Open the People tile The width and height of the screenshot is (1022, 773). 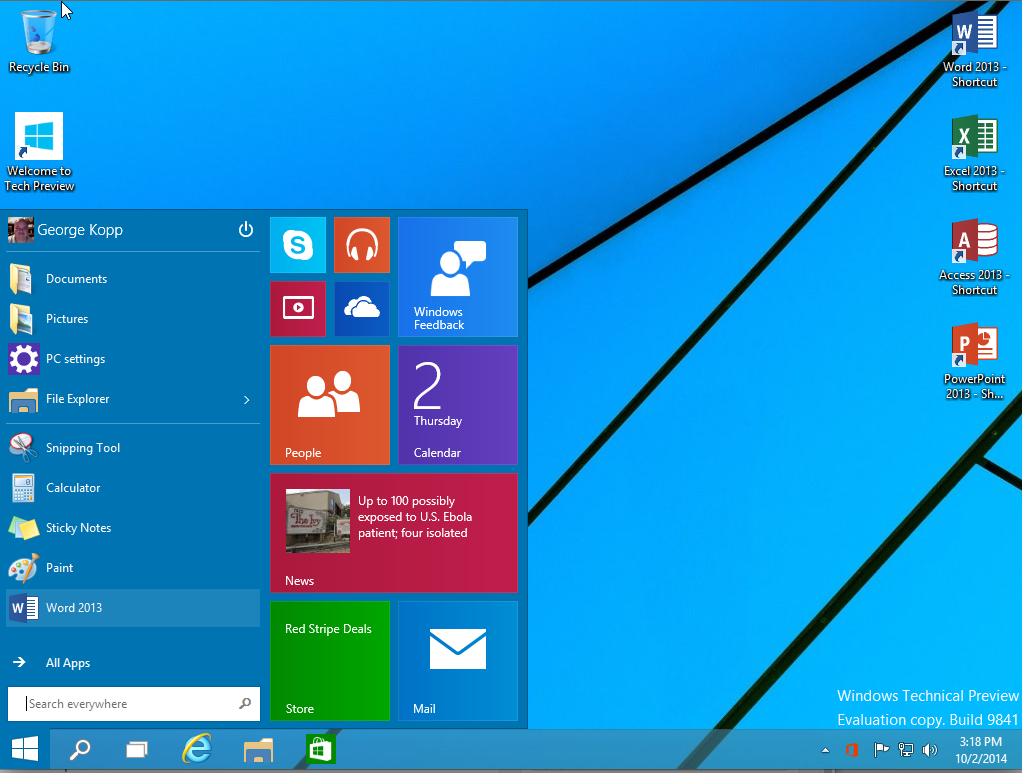[330, 405]
